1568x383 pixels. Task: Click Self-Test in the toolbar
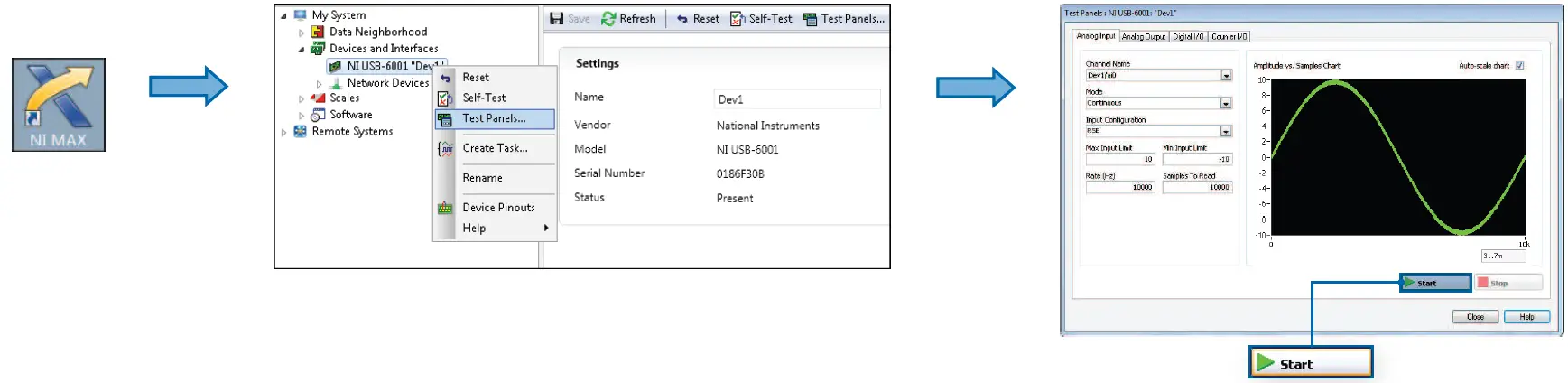[761, 19]
